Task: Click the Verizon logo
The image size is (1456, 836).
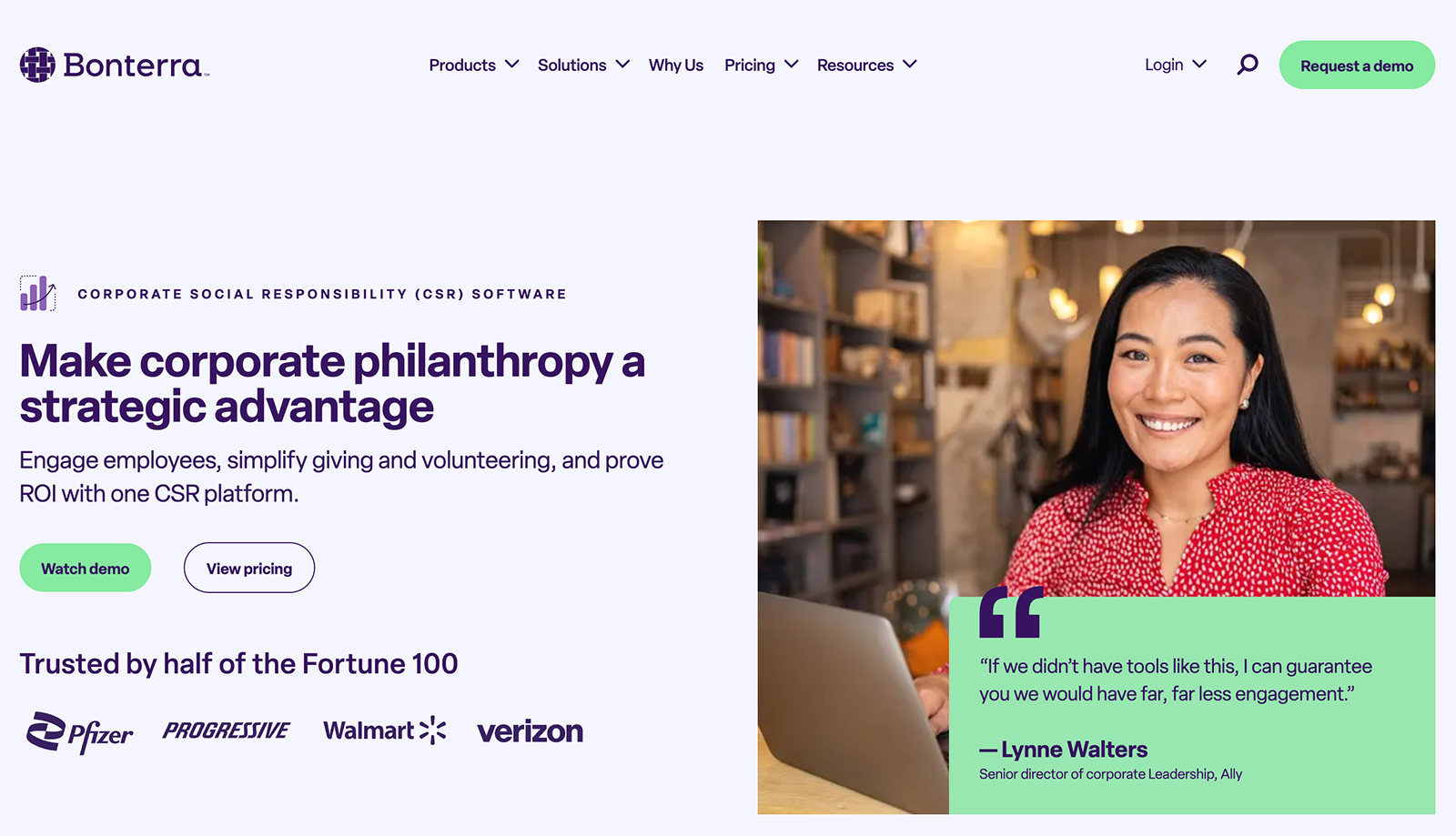Action: tap(530, 731)
